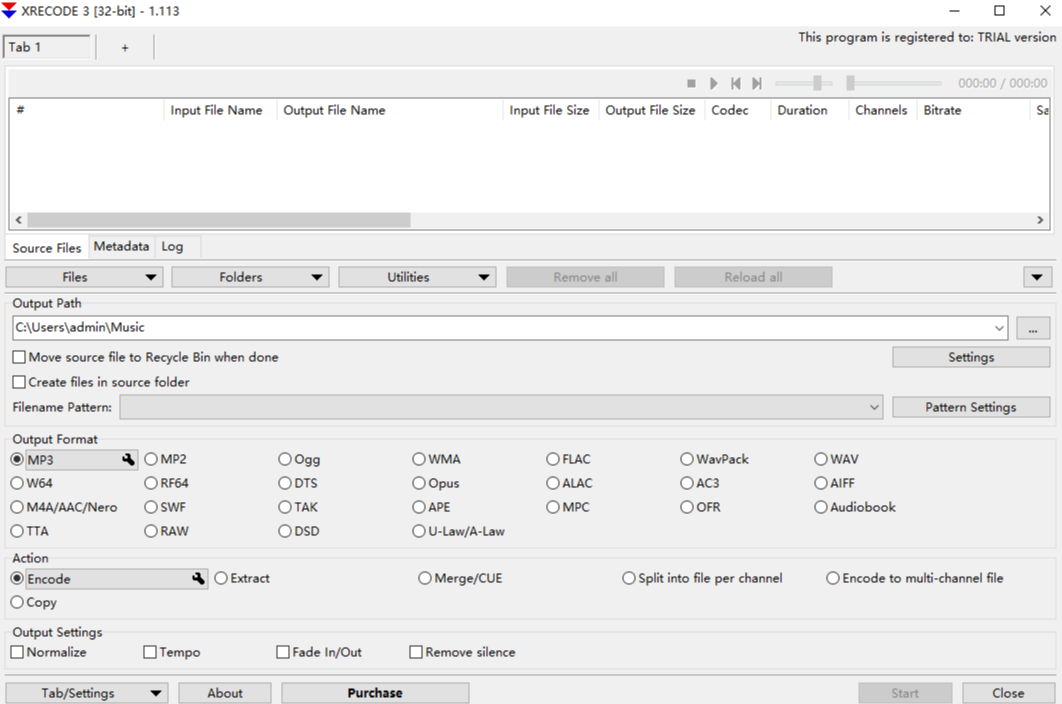Screen dimensions: 1062x704
Task: Click Settings button for output path
Action: tap(971, 357)
